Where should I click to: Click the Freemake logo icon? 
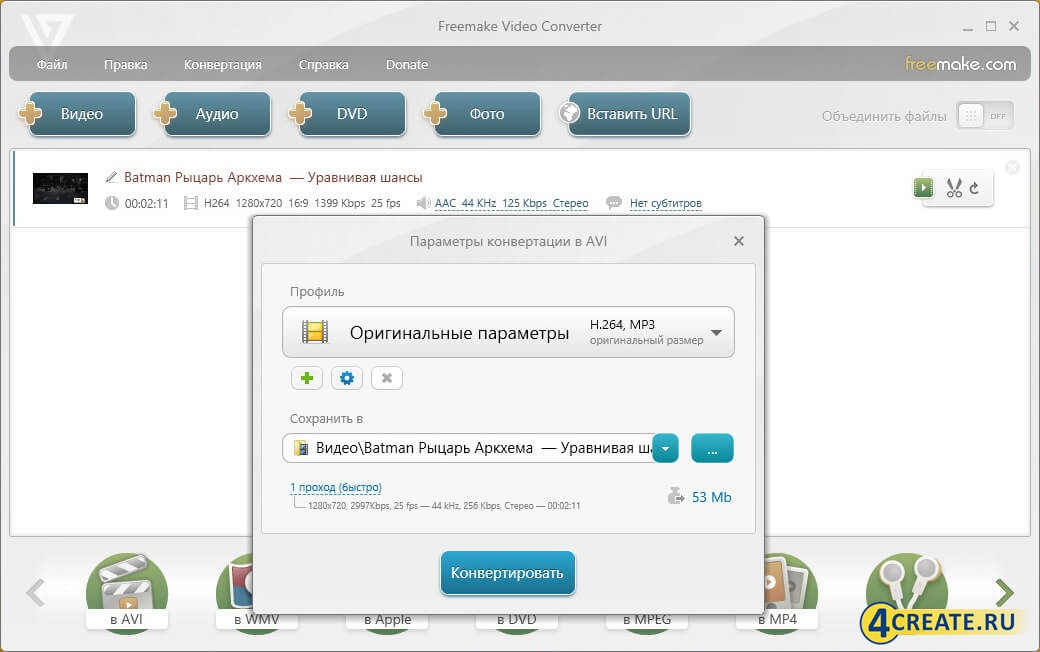(46, 30)
